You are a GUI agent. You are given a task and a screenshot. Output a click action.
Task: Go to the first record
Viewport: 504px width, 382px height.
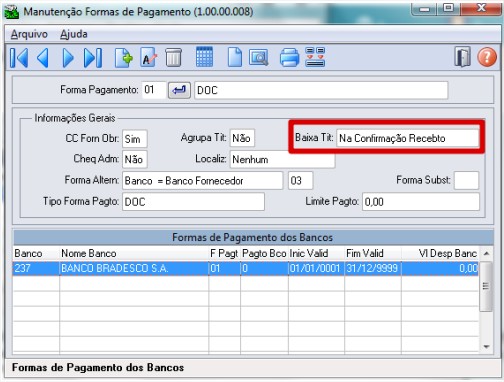click(19, 58)
